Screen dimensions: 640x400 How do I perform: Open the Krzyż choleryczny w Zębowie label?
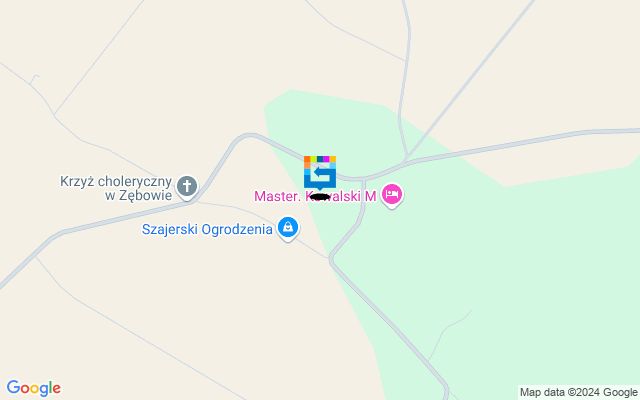pyautogui.click(x=116, y=188)
